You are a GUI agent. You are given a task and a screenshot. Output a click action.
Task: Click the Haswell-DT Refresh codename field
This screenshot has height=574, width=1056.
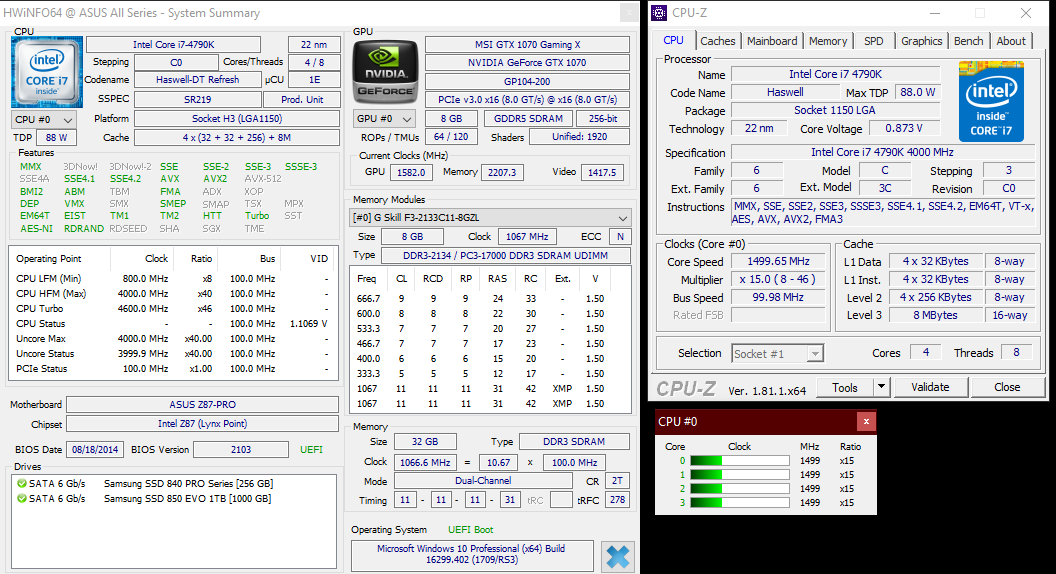click(x=197, y=79)
